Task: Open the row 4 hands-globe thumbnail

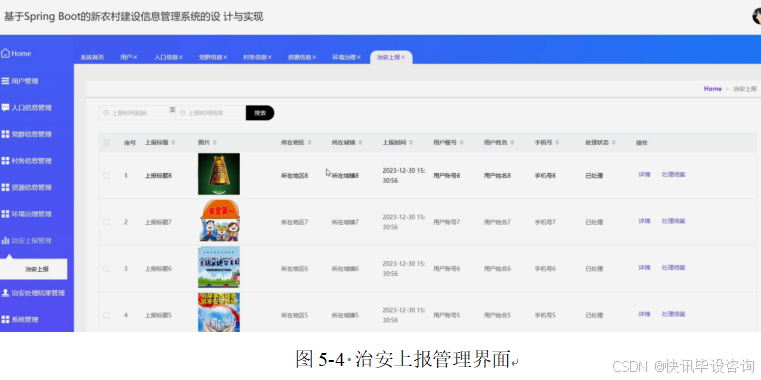Action: tap(219, 312)
